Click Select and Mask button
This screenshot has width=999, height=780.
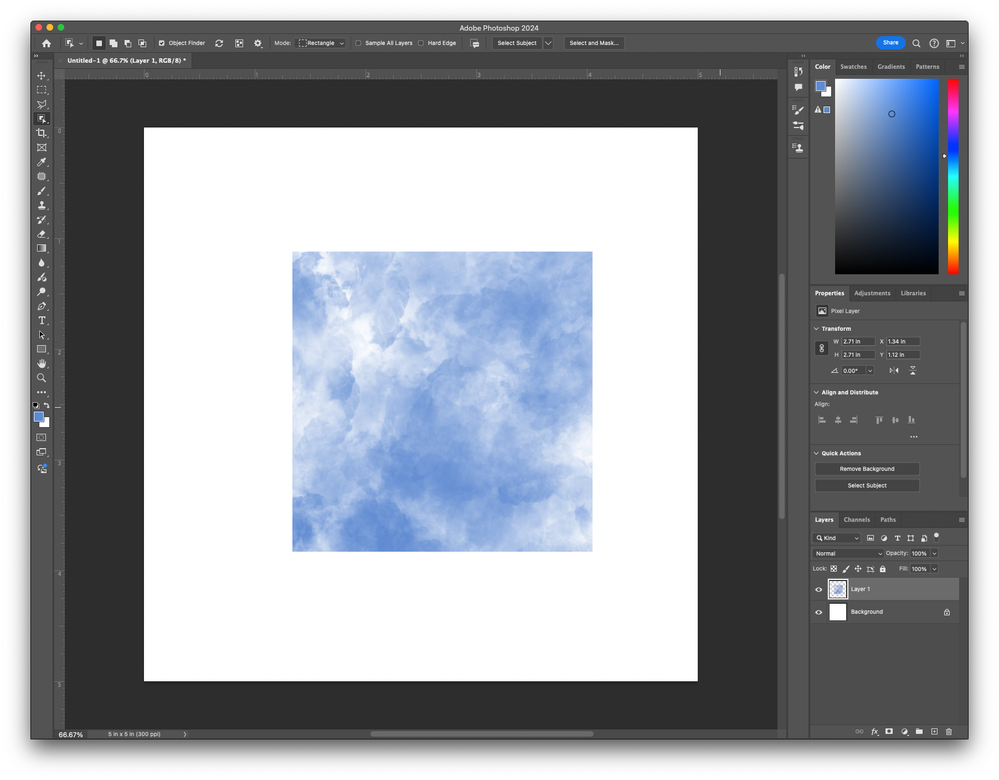(594, 43)
